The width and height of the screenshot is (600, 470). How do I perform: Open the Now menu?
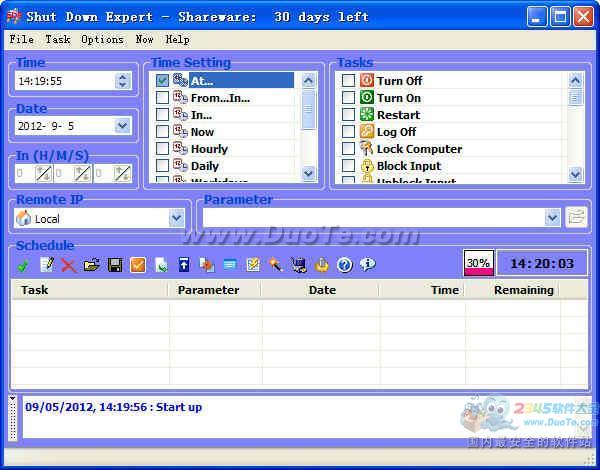point(145,39)
